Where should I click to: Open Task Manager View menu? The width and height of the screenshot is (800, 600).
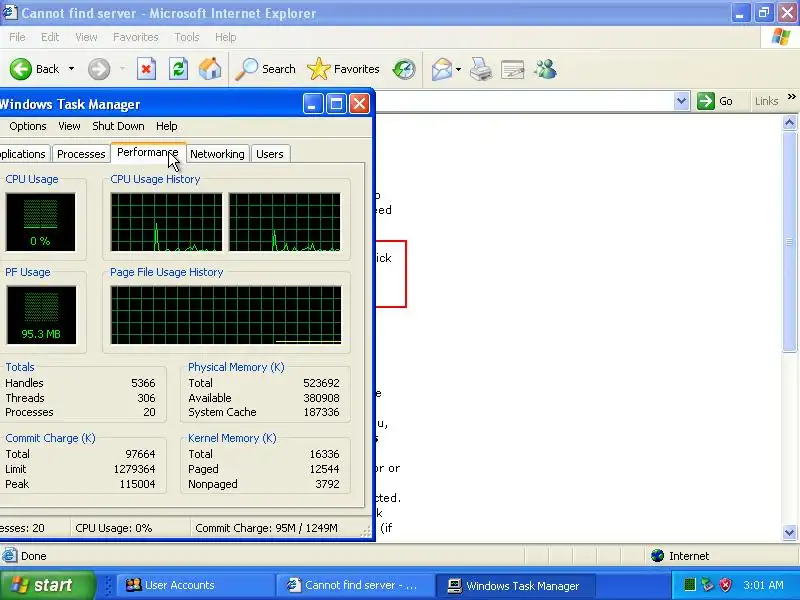tap(69, 126)
